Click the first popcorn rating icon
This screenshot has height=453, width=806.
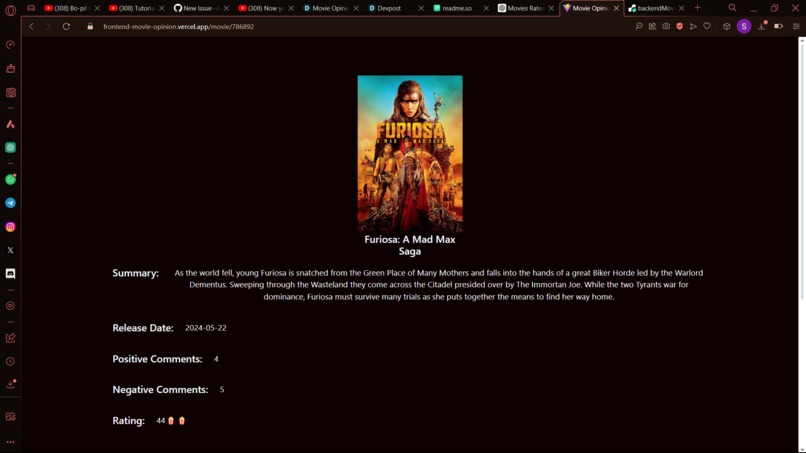coord(171,421)
